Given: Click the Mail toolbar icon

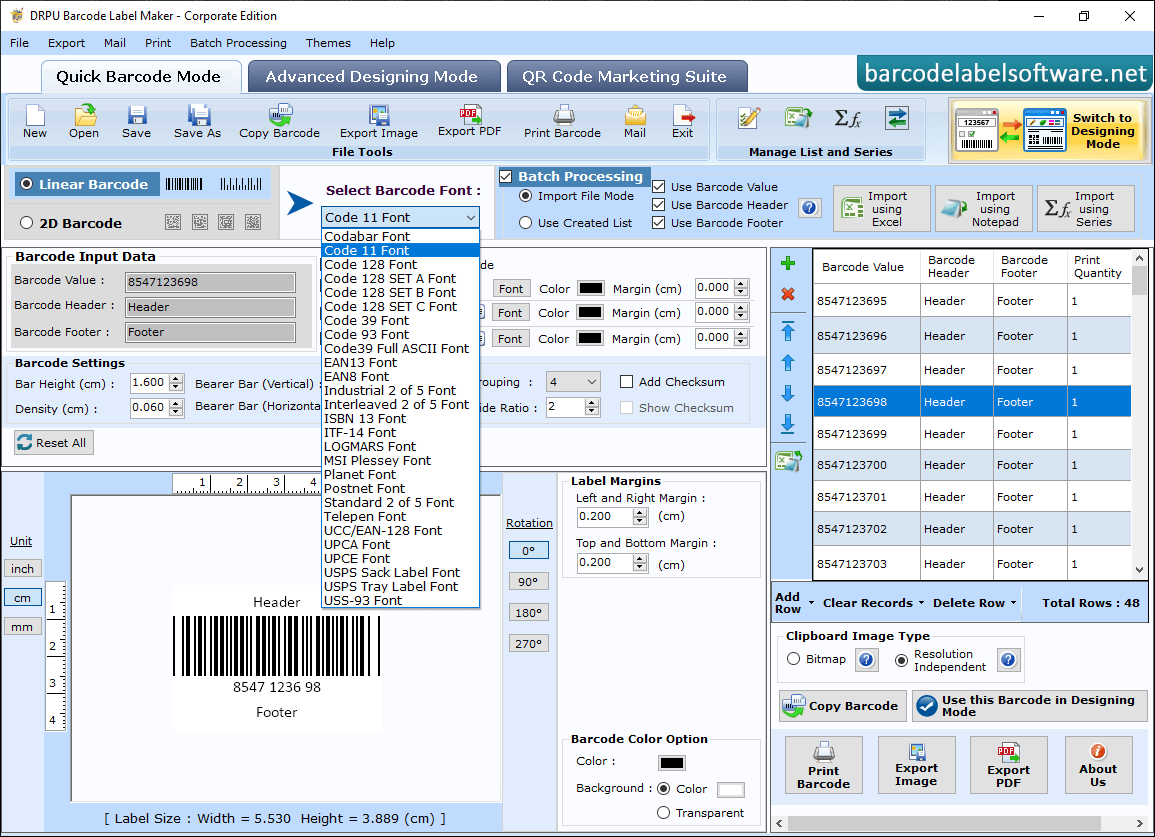Looking at the screenshot, I should [635, 121].
